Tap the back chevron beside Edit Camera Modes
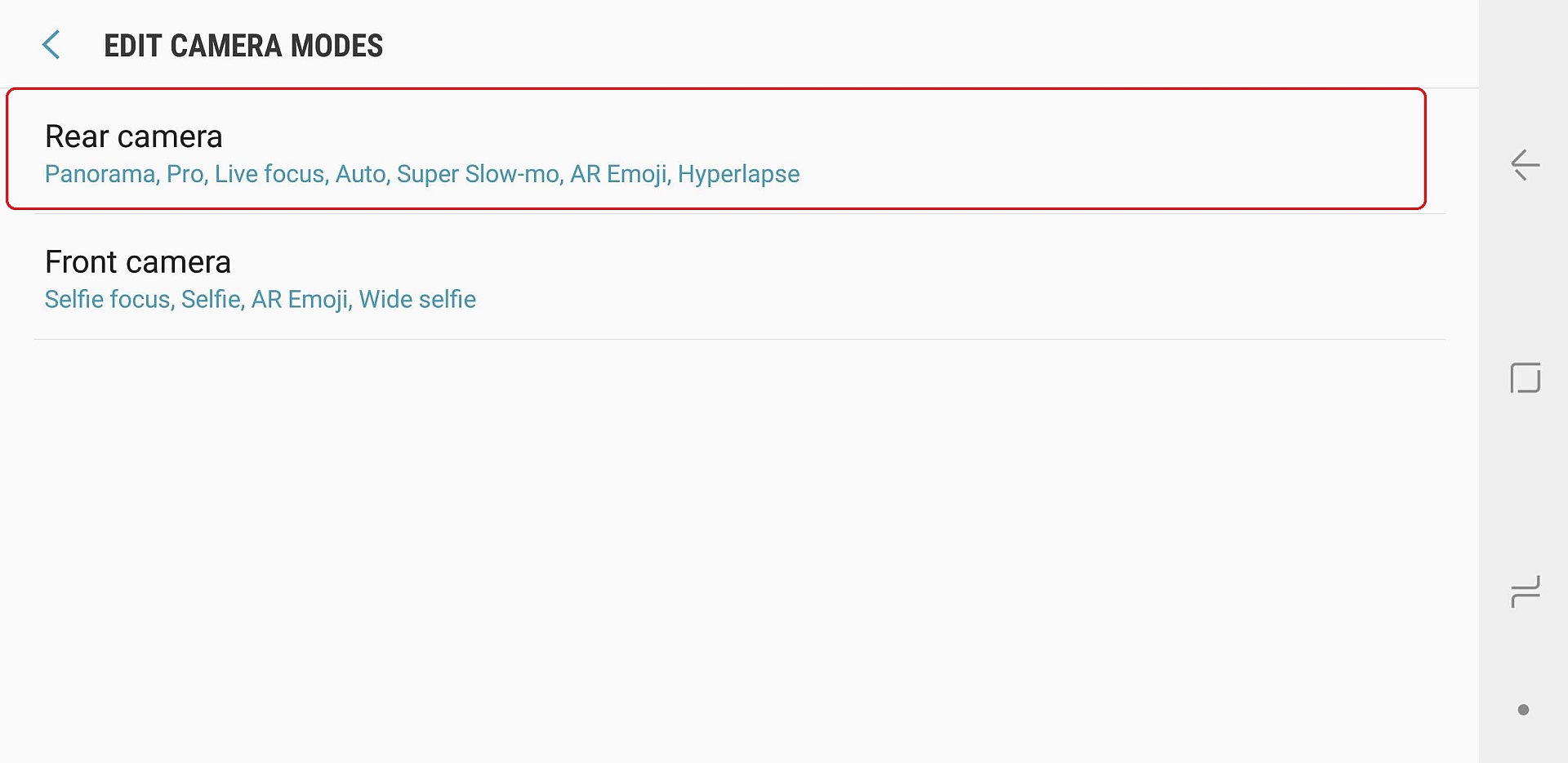 [51, 45]
